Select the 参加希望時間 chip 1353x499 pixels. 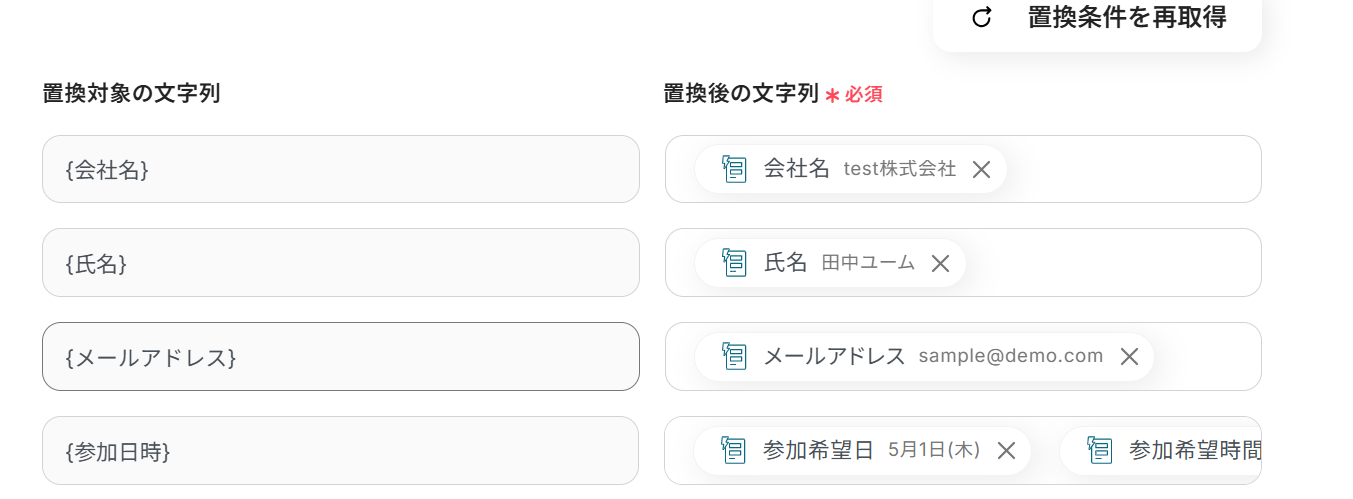(1190, 451)
